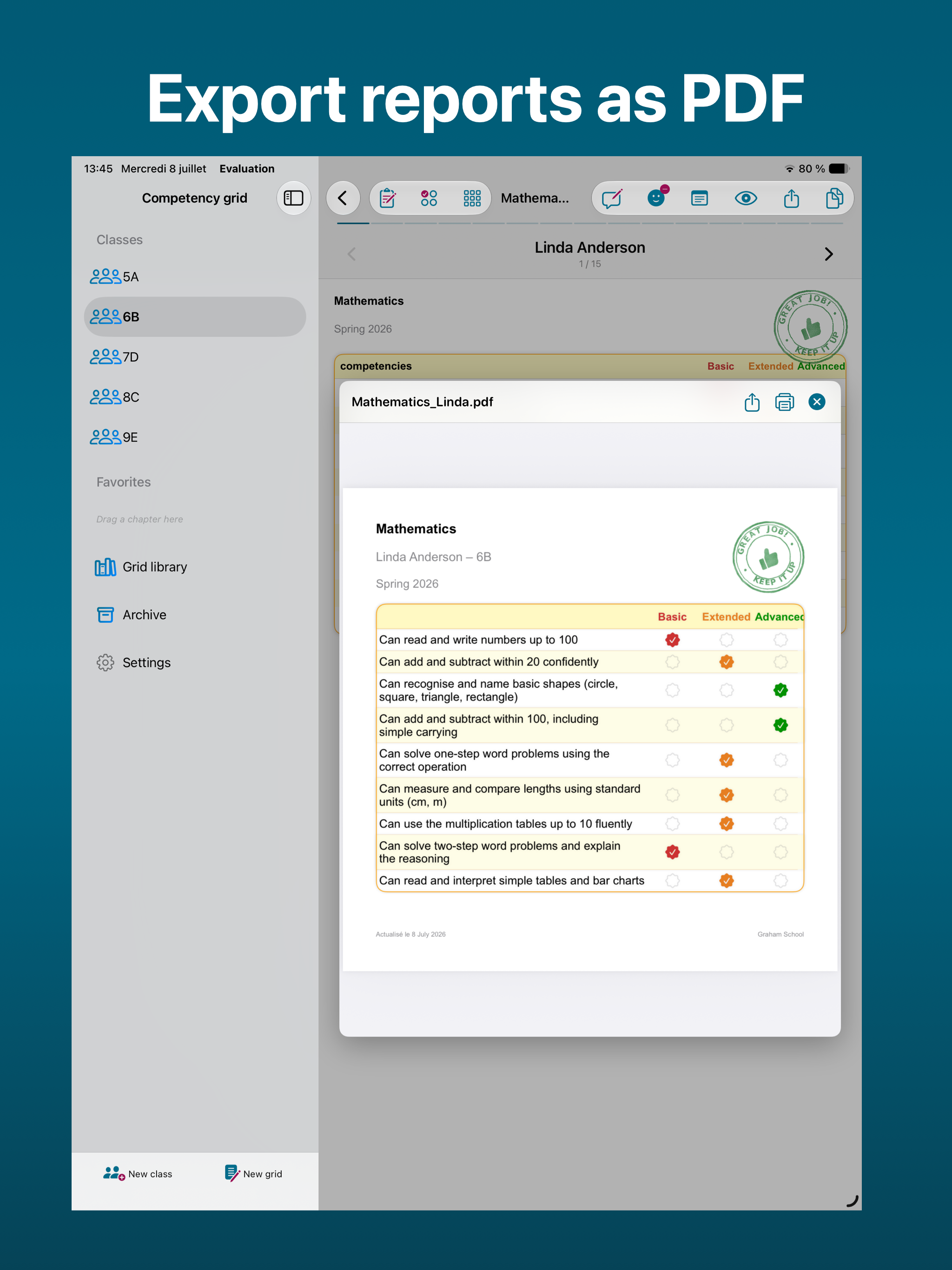The width and height of the screenshot is (952, 1270).
Task: Open the Grid library
Action: tap(141, 567)
